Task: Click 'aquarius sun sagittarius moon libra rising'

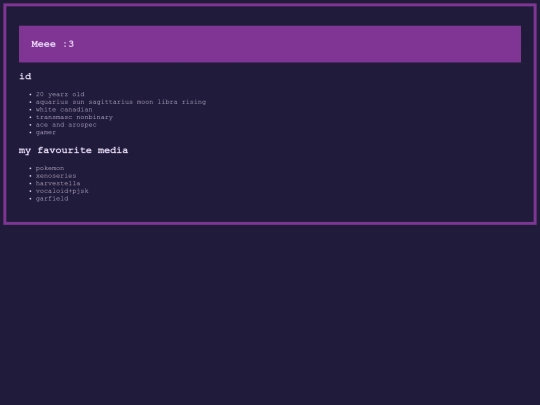Action: pos(121,102)
